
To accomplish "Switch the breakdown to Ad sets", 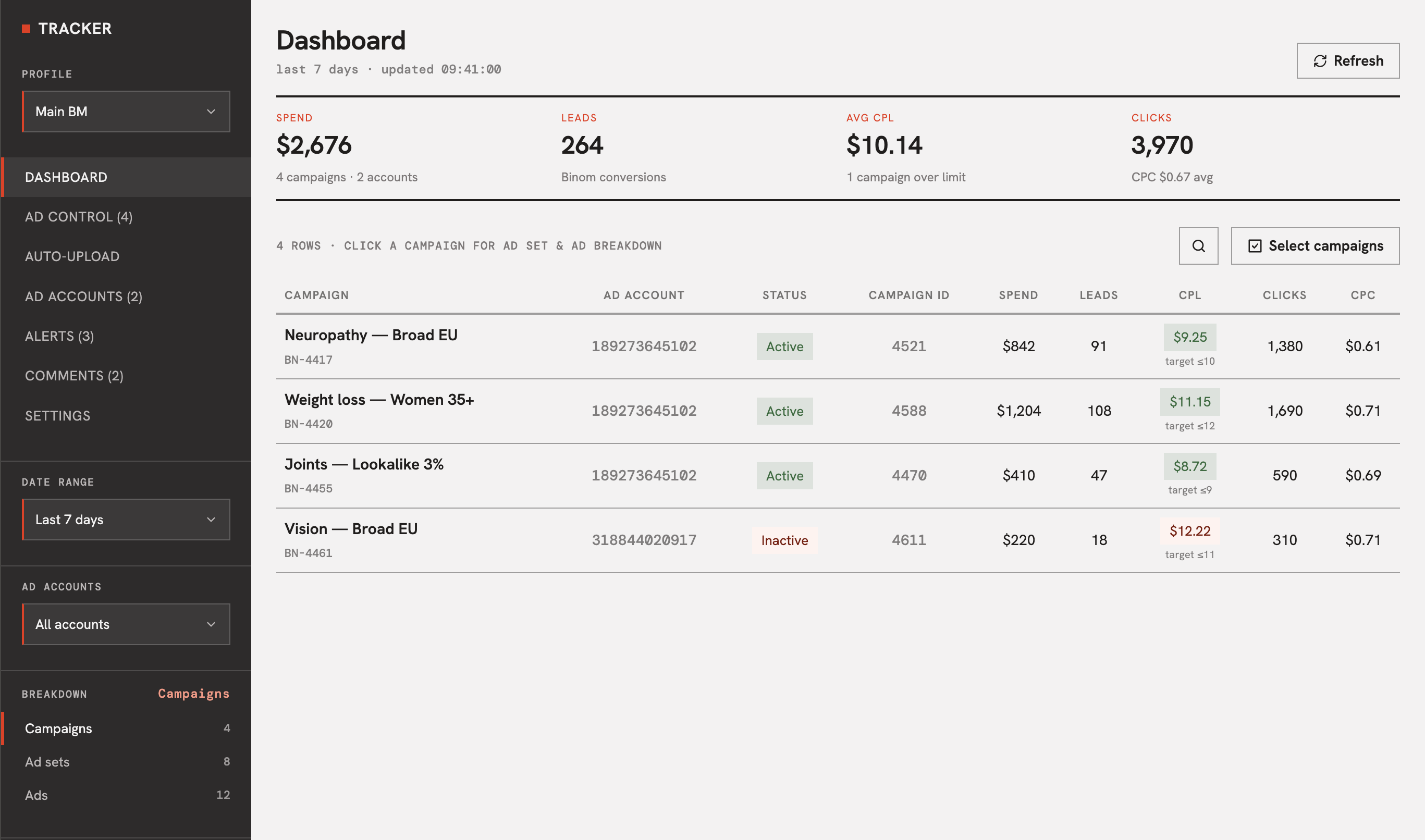I will pyautogui.click(x=126, y=762).
